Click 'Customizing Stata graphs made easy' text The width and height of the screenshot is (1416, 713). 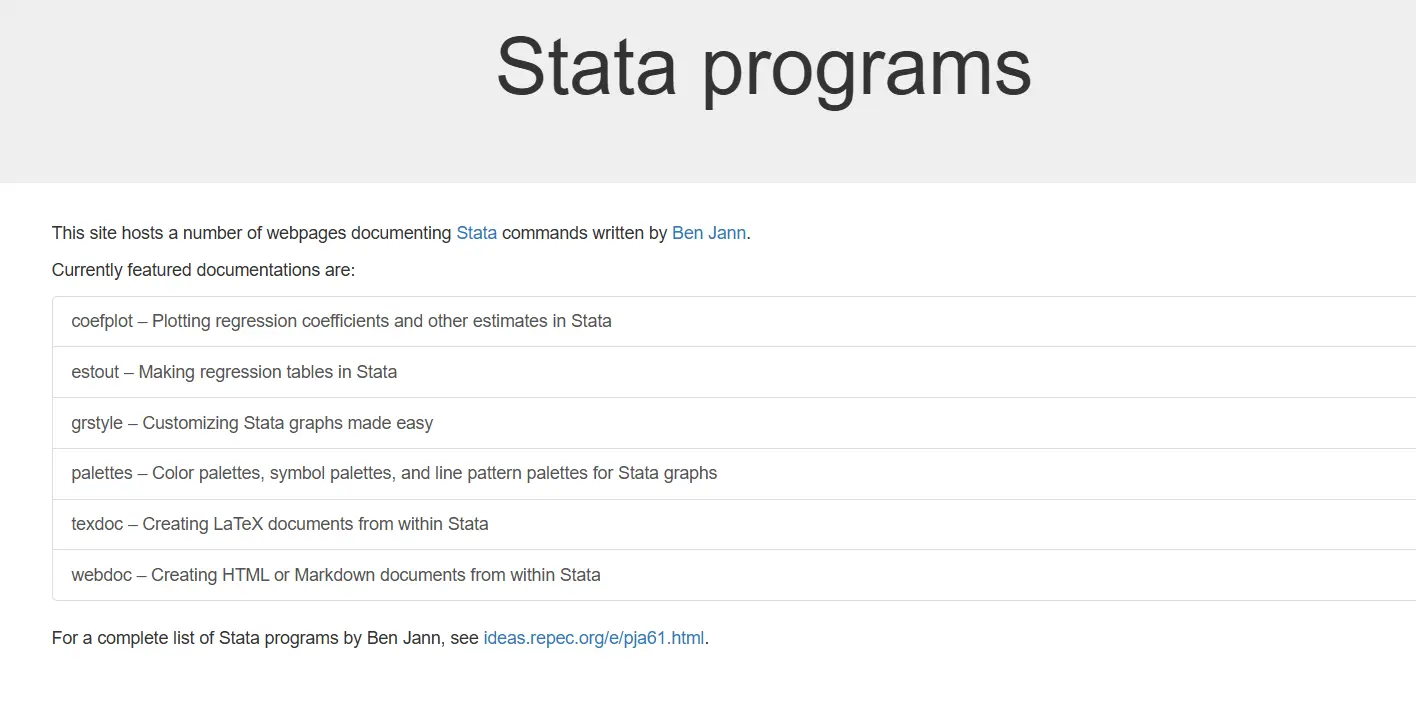tap(288, 423)
